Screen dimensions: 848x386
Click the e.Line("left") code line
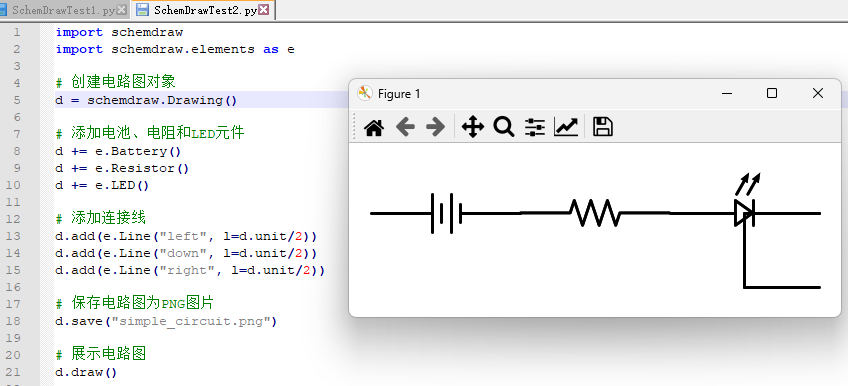tap(186, 236)
